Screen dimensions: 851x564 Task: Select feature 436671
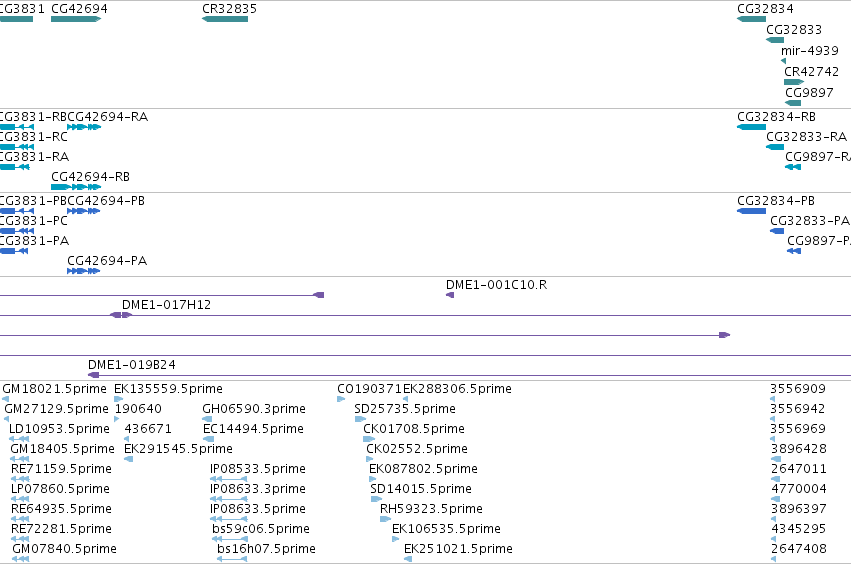tap(148, 429)
